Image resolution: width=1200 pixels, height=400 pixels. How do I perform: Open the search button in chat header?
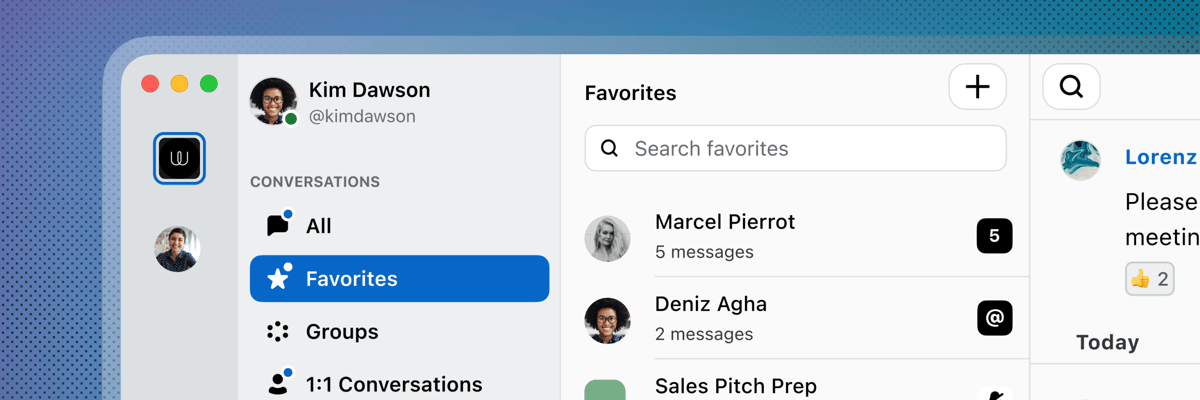pos(1071,88)
